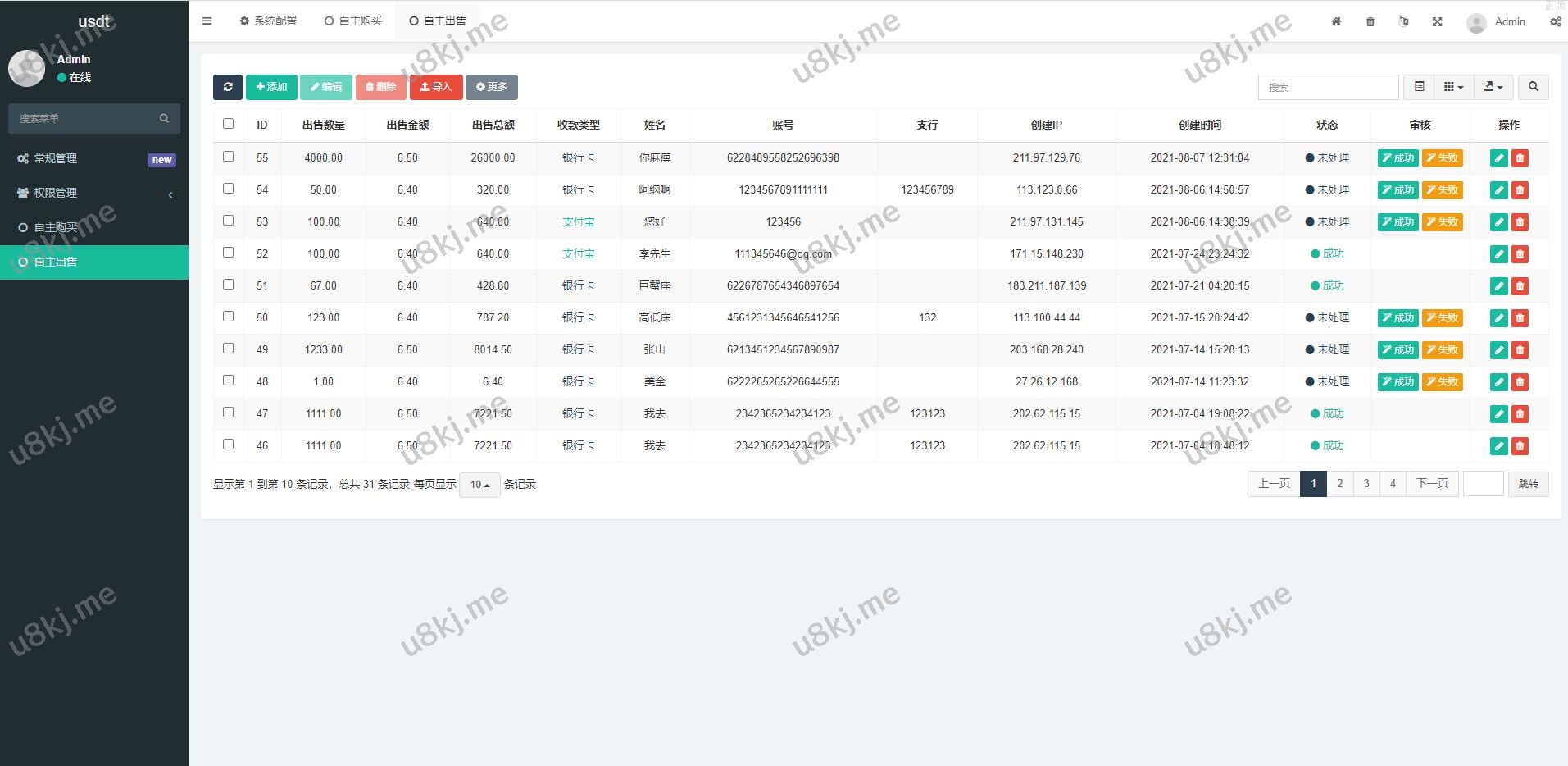The image size is (1568, 766).
Task: Toggle fullscreen mode icon
Action: coord(1437,22)
